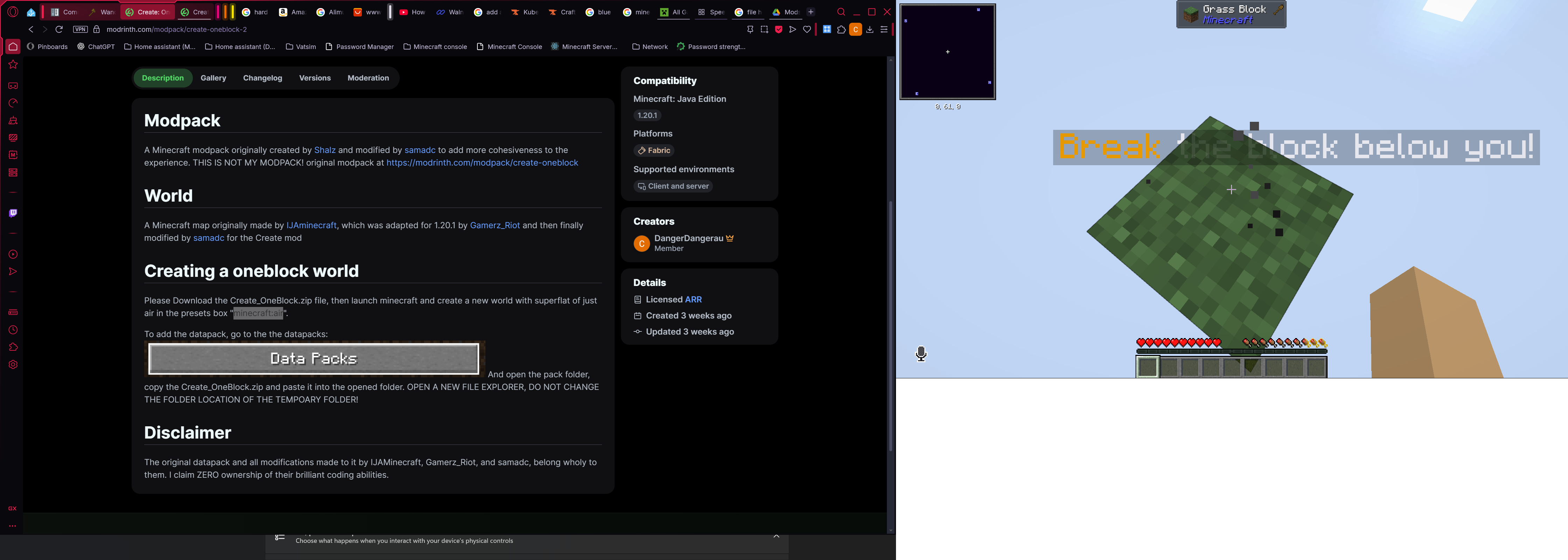Click the address bar padlock icon

(x=96, y=29)
